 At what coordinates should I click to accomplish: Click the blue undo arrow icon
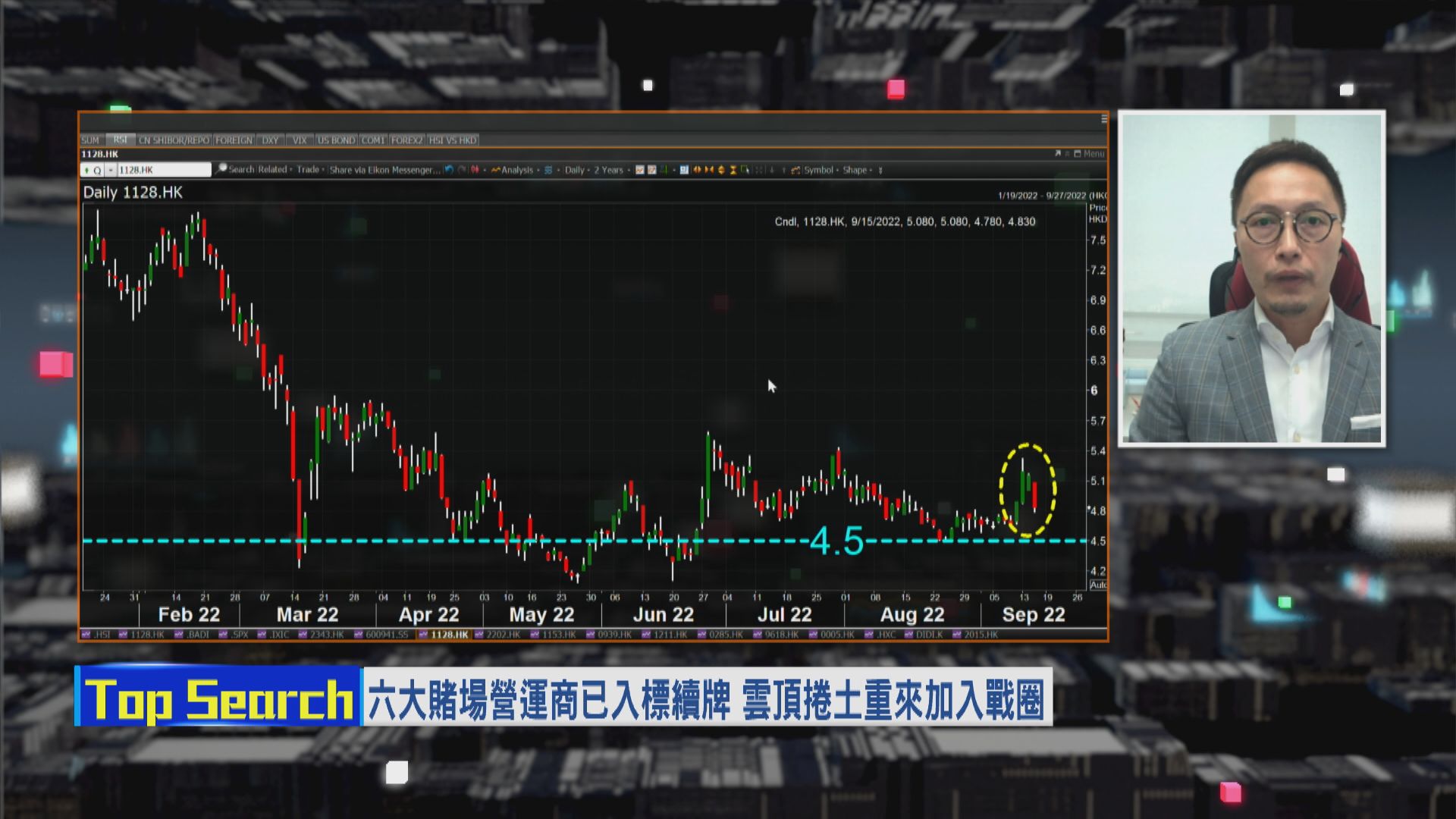click(449, 170)
